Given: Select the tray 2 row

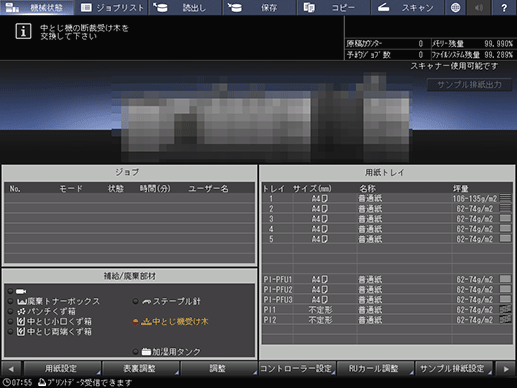Looking at the screenshot, I should [387, 209].
